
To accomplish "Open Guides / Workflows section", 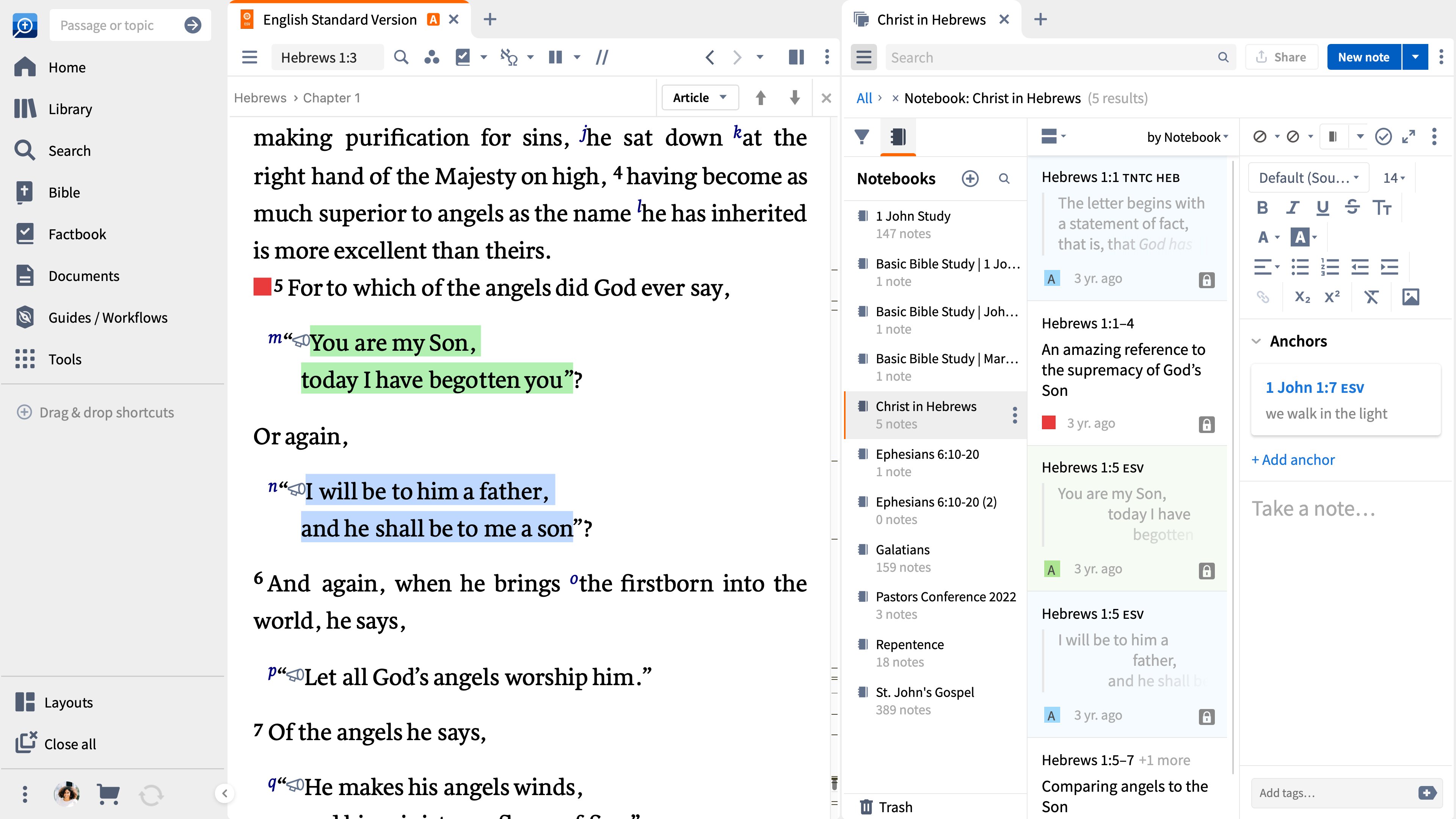I will pyautogui.click(x=91, y=318).
